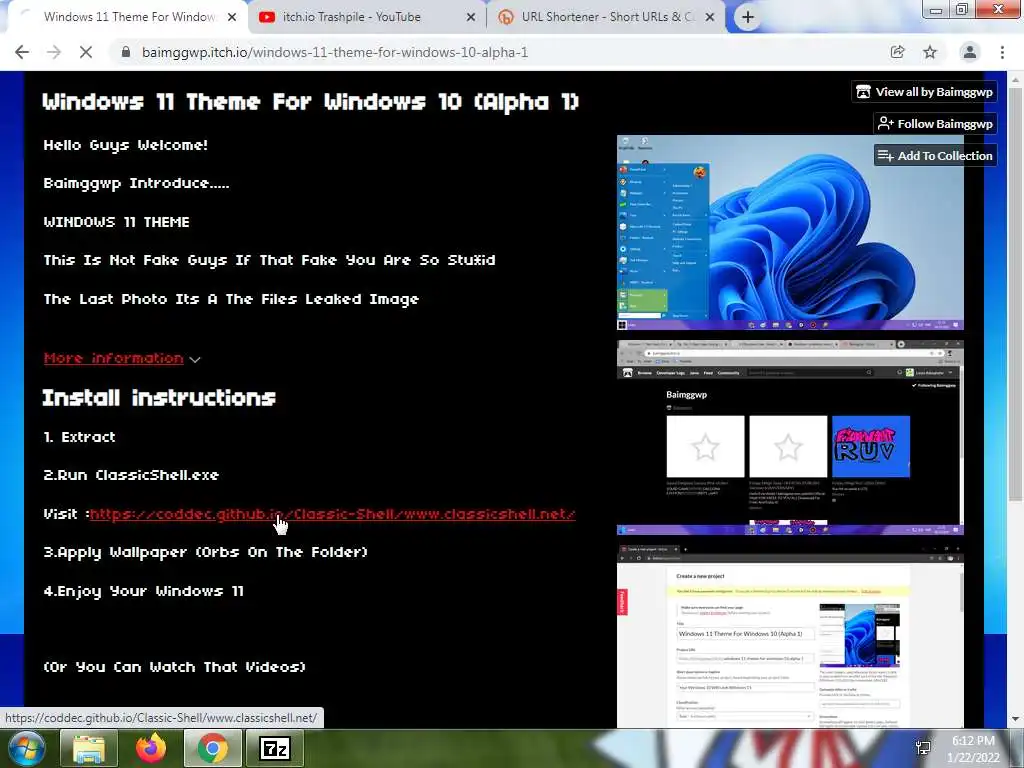1024x768 pixels.
Task: Open the Windows 11 desktop screenshot thumbnail
Action: [x=790, y=232]
